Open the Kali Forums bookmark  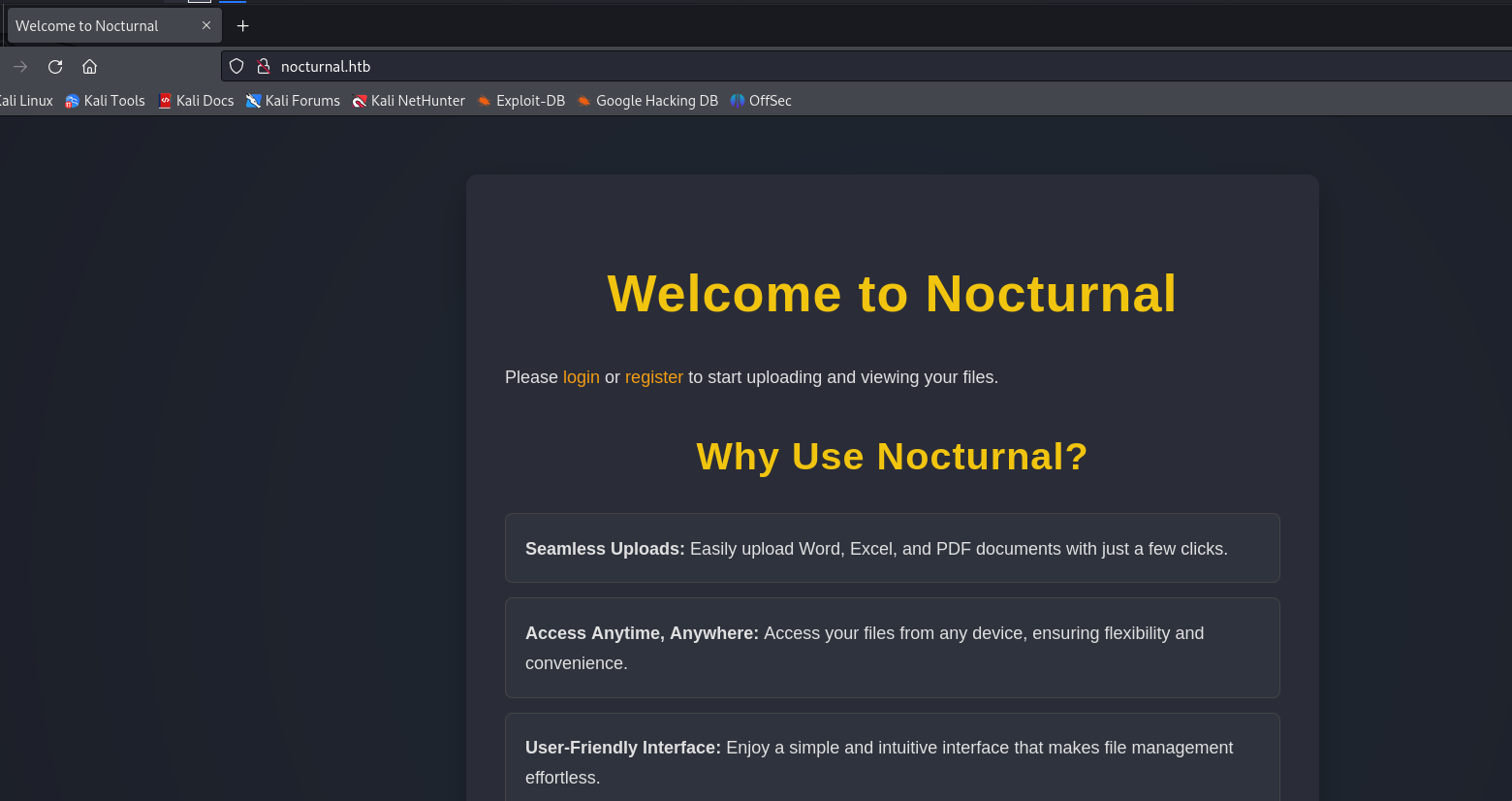(x=293, y=101)
